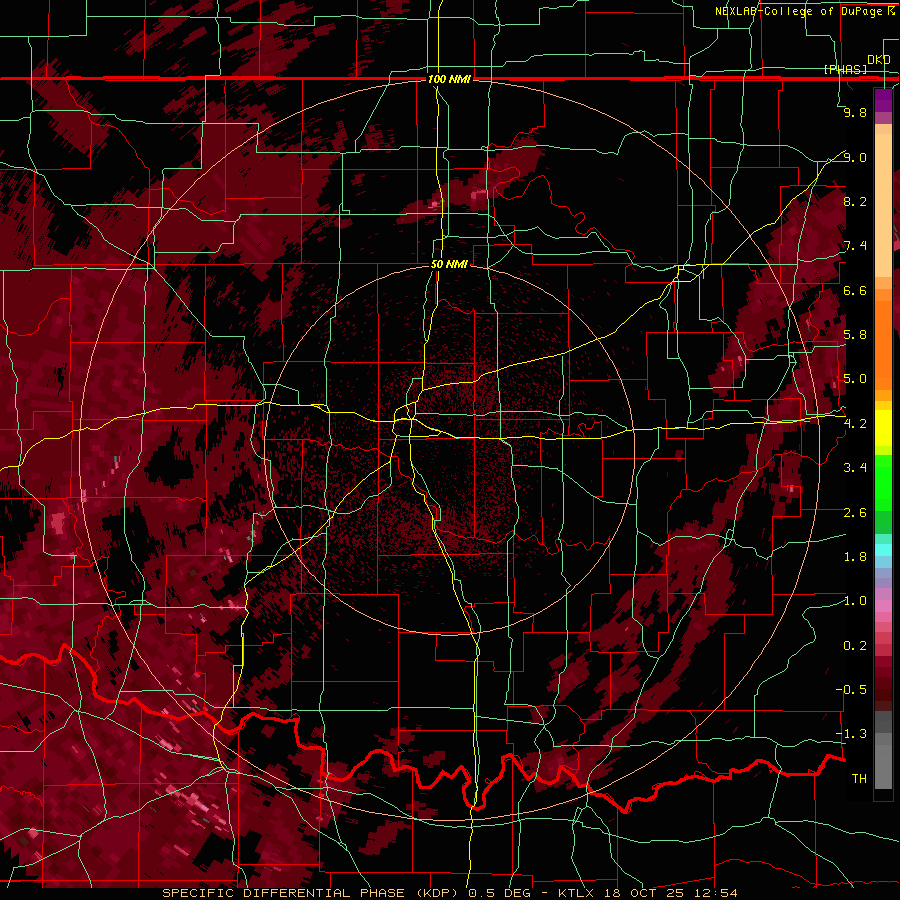Click the -0.5 legend value
This screenshot has width=900, height=900.
(x=851, y=690)
